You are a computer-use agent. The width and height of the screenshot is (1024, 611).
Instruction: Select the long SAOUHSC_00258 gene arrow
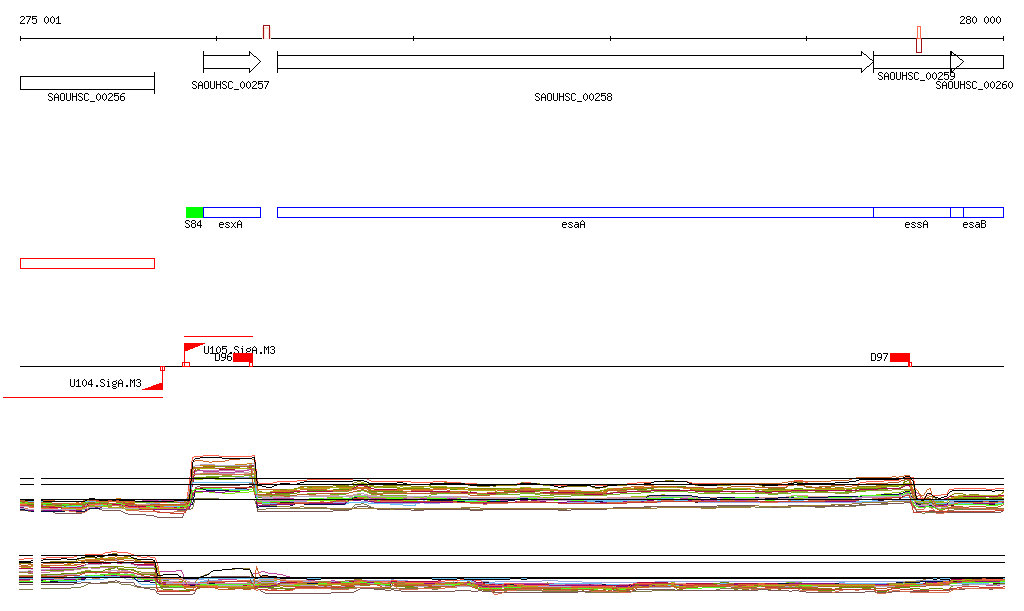click(574, 62)
